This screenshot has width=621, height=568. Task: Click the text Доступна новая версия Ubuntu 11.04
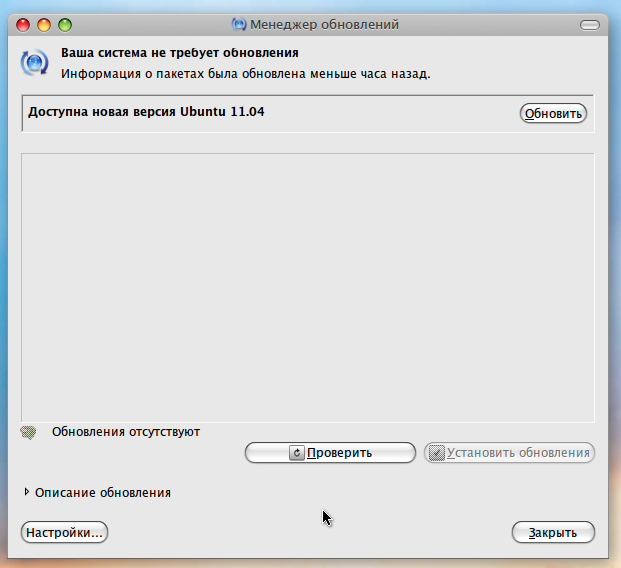(x=146, y=112)
